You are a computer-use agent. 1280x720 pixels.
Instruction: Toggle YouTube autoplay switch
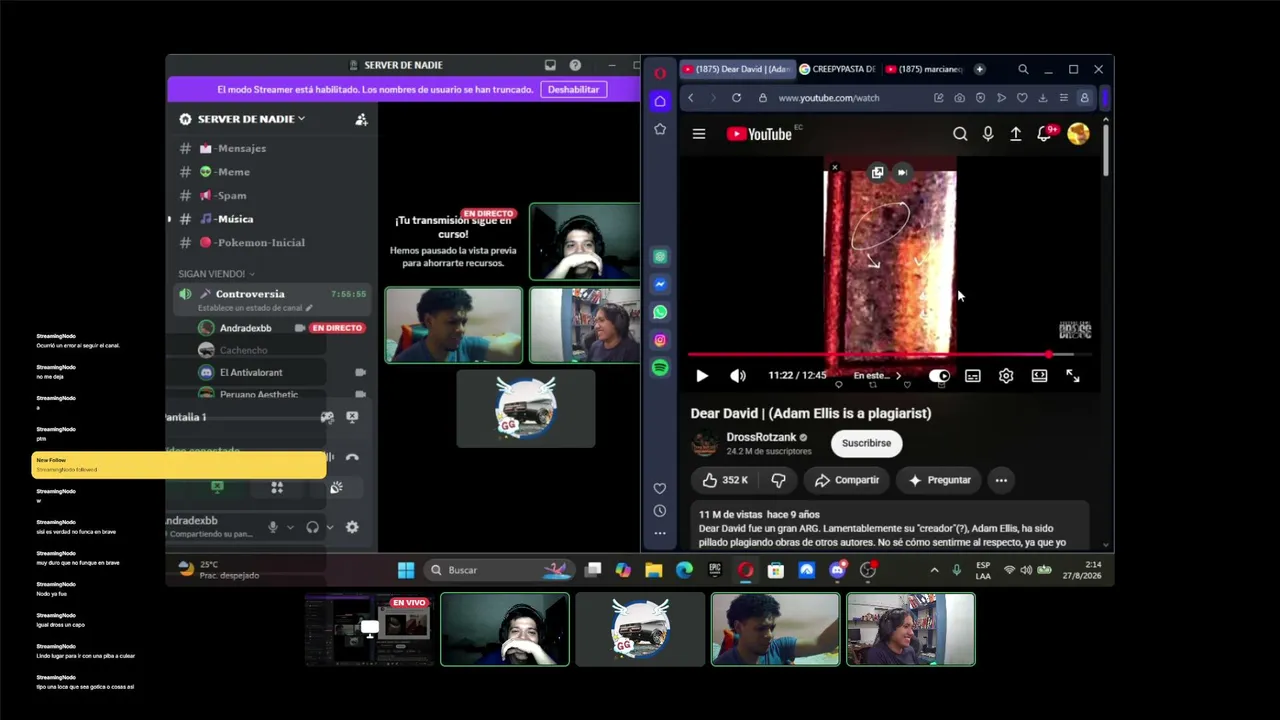pos(939,376)
